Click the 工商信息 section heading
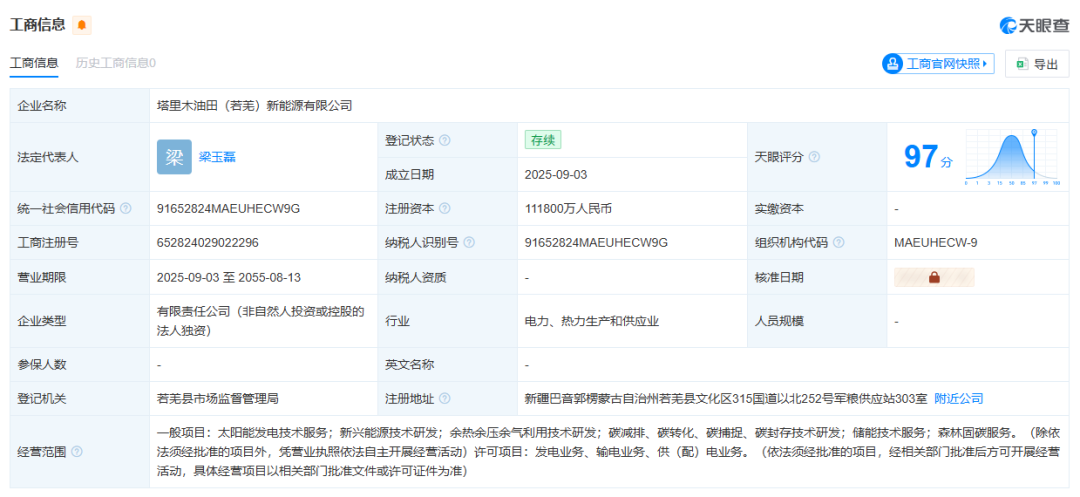 point(37,25)
